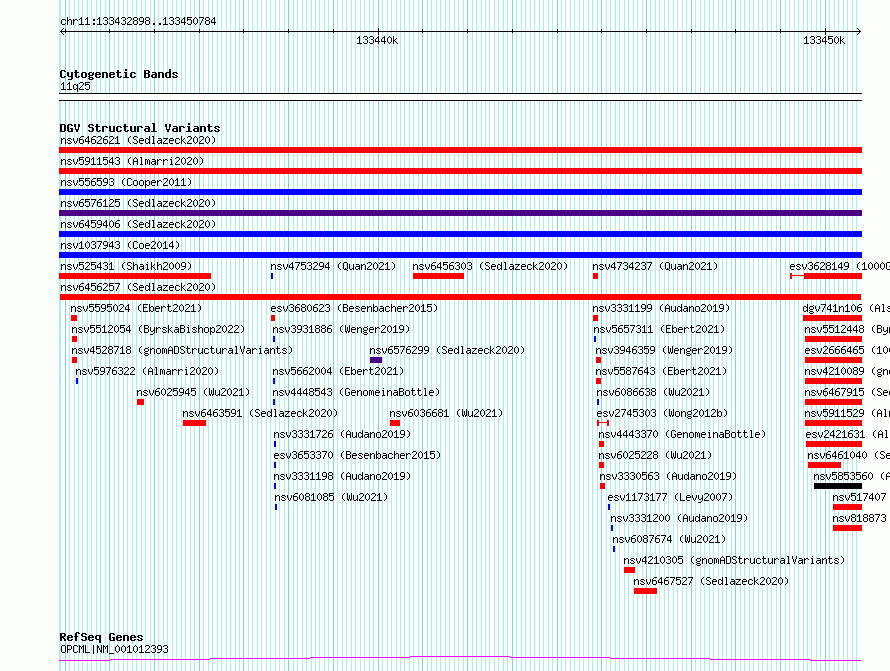Click red bar under nsv4210305 gnomAD variant
Viewport: 890px width, 671px height.
pos(629,570)
